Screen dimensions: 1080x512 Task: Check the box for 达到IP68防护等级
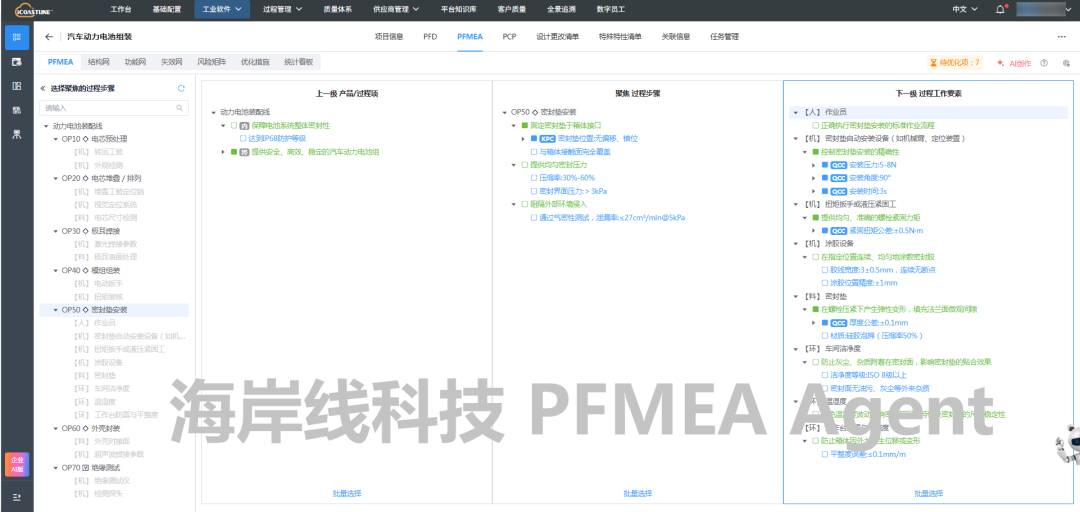(243, 139)
